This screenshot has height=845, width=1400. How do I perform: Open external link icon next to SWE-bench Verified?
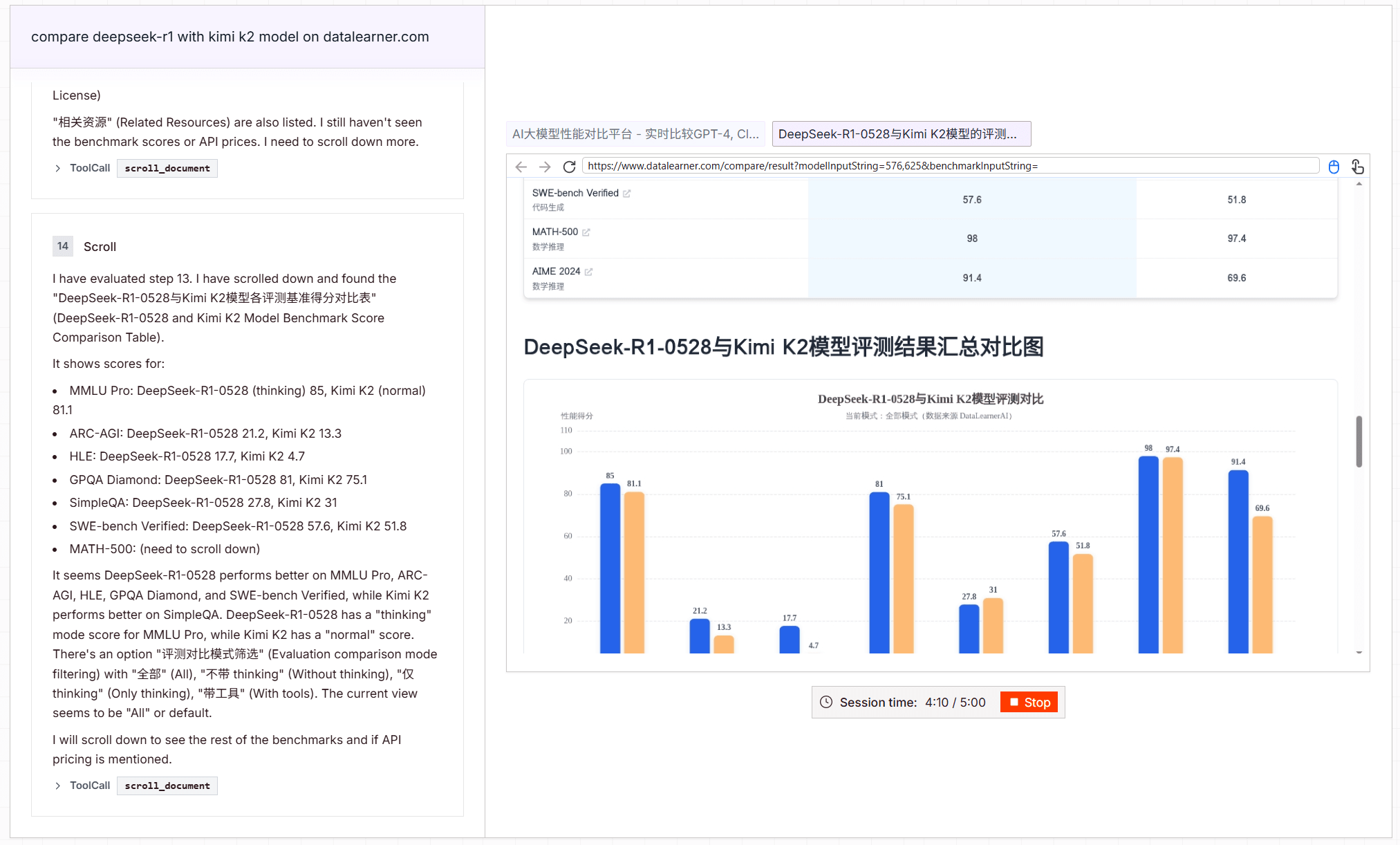pyautogui.click(x=626, y=194)
